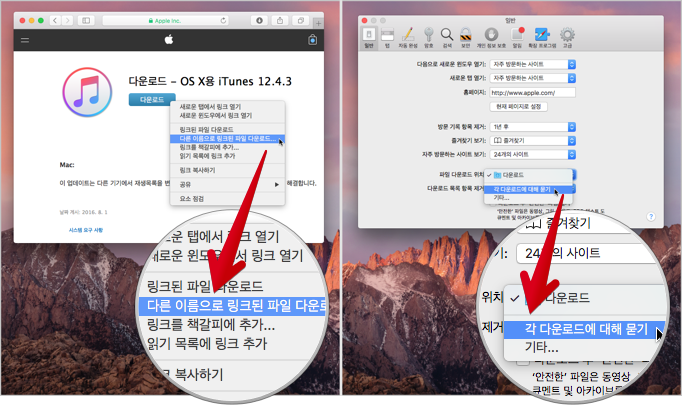Reload the page from the address bar
This screenshot has width=682, height=405.
pos(223,20)
